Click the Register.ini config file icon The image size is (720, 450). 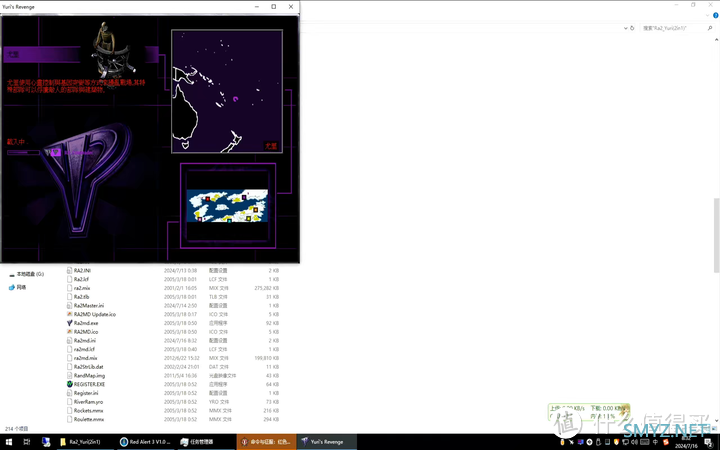[x=70, y=393]
